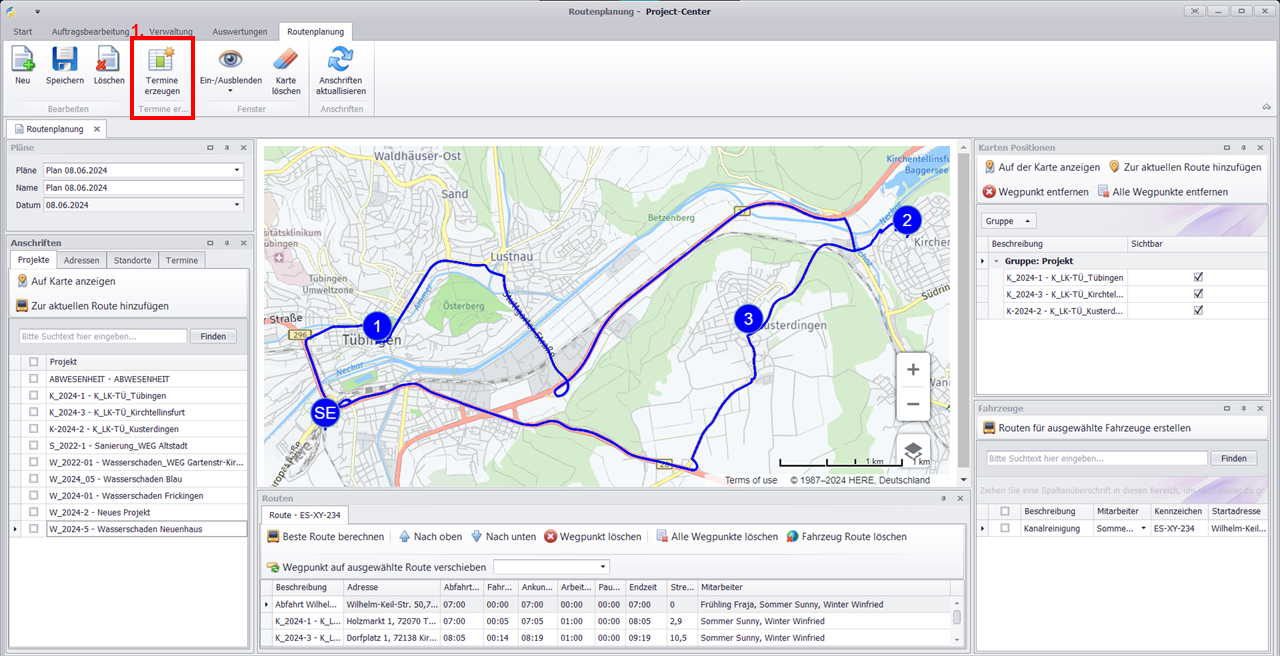Click Beste Route berechnen button
This screenshot has width=1280, height=656.
[x=325, y=537]
